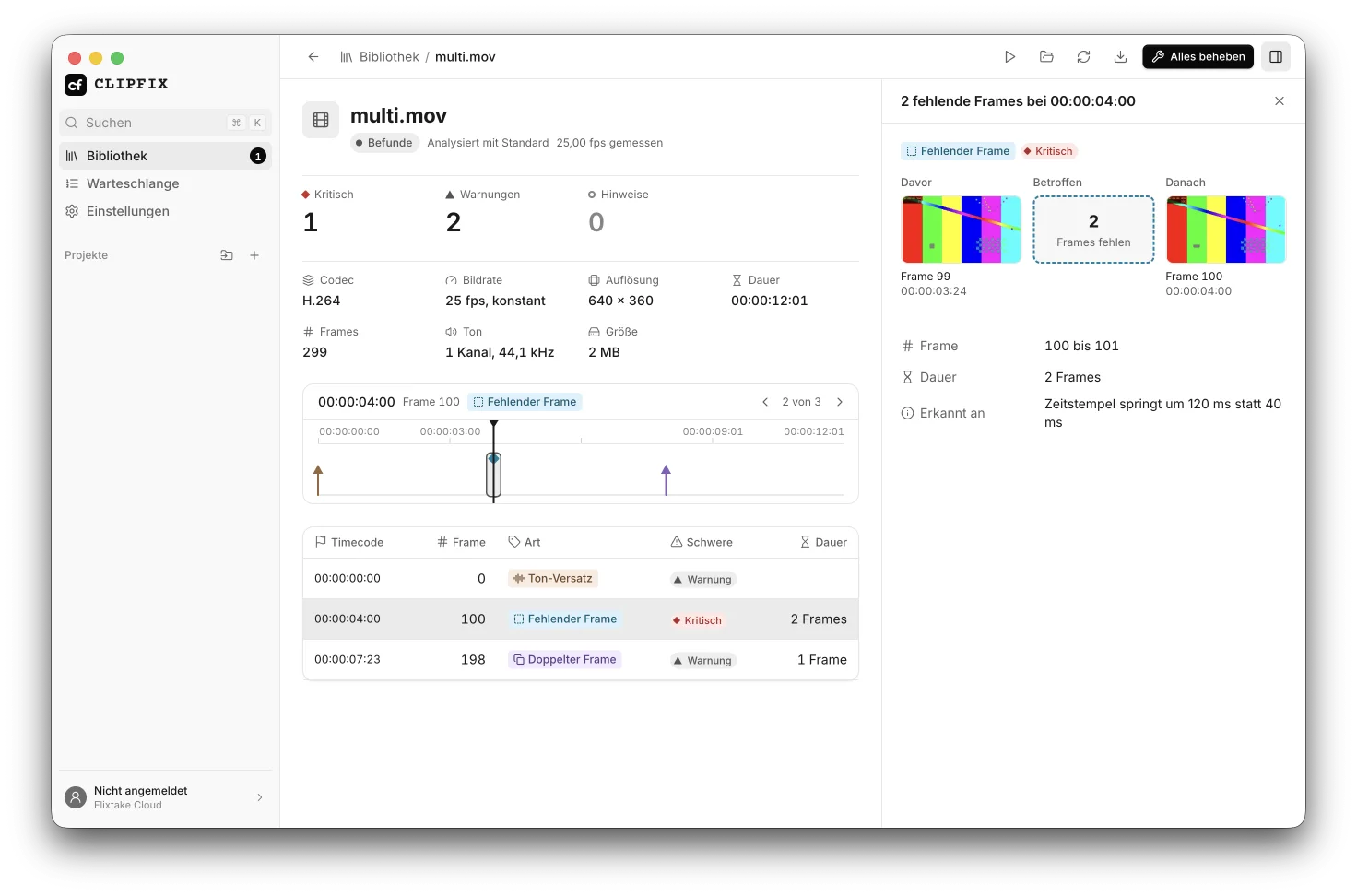Select the Fehlender Frame table row
The height and width of the screenshot is (896, 1357).
581,619
